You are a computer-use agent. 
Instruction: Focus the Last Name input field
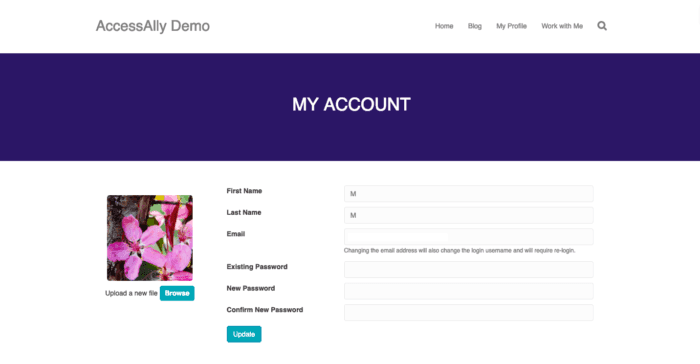(x=468, y=215)
